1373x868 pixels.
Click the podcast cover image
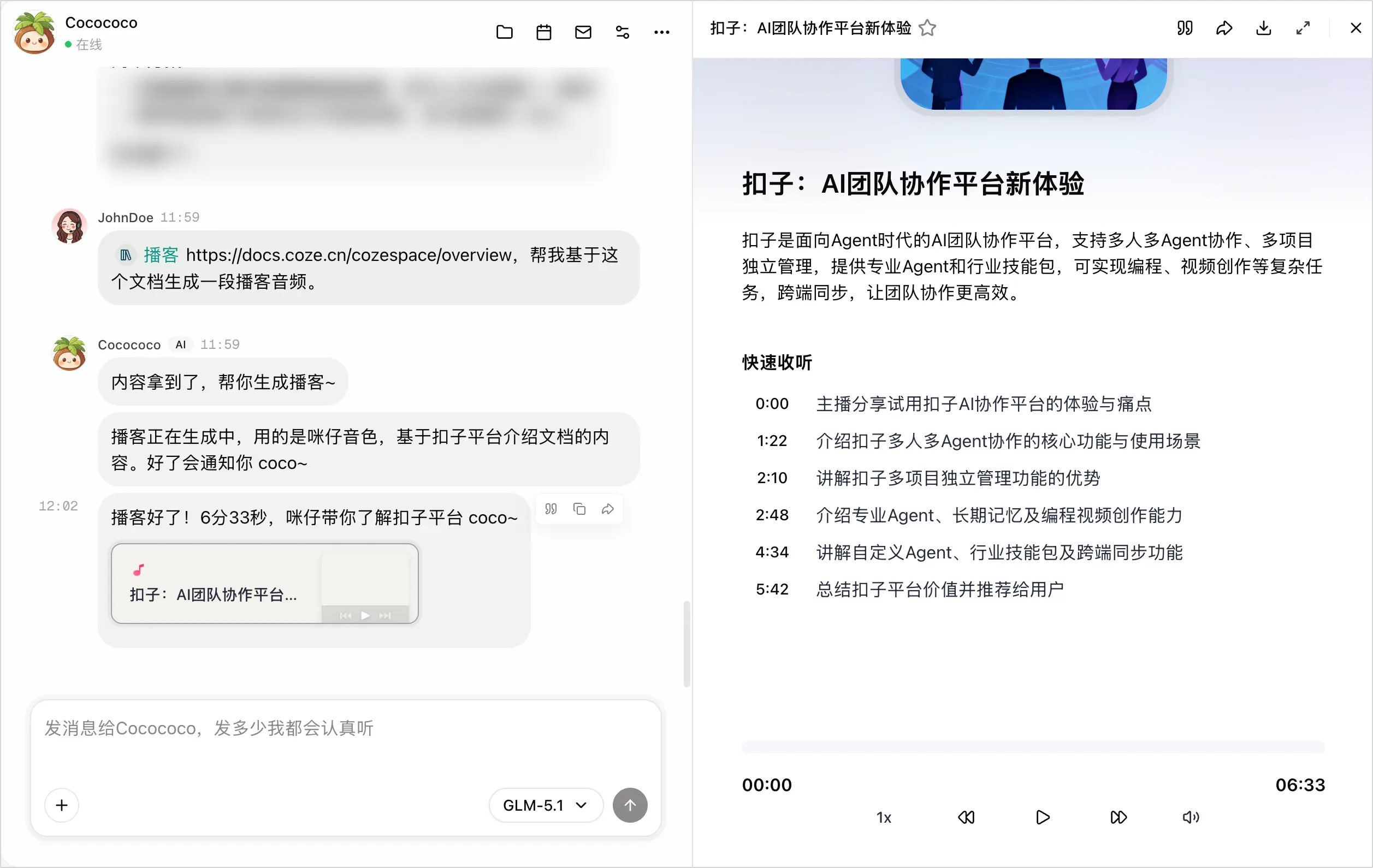point(1033,83)
